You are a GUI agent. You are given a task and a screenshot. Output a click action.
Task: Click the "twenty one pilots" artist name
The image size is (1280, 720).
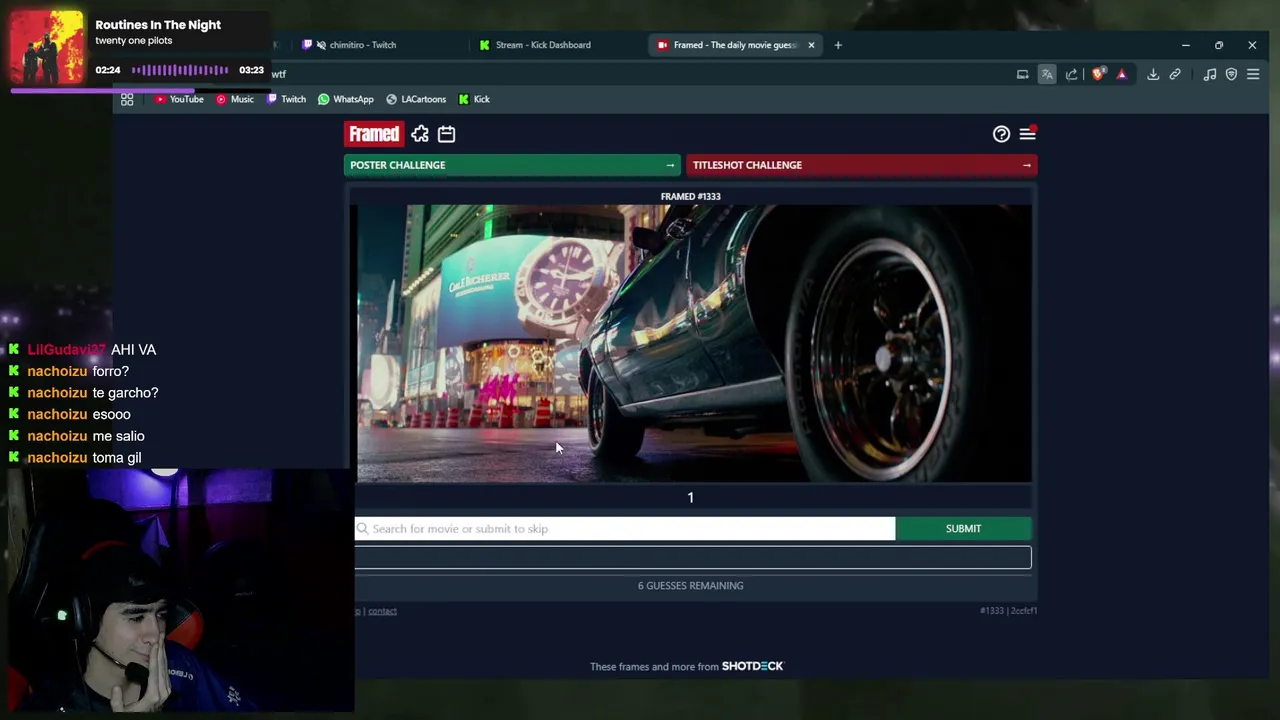[134, 41]
